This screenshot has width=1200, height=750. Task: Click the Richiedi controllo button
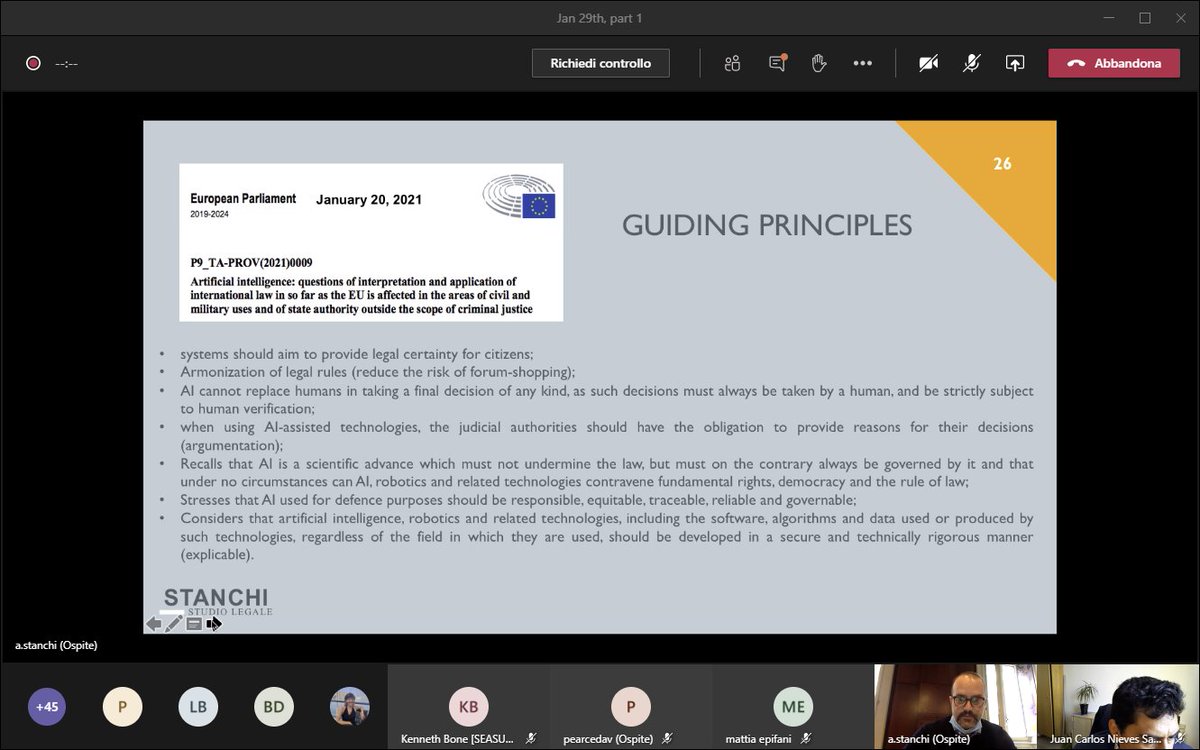pos(600,63)
